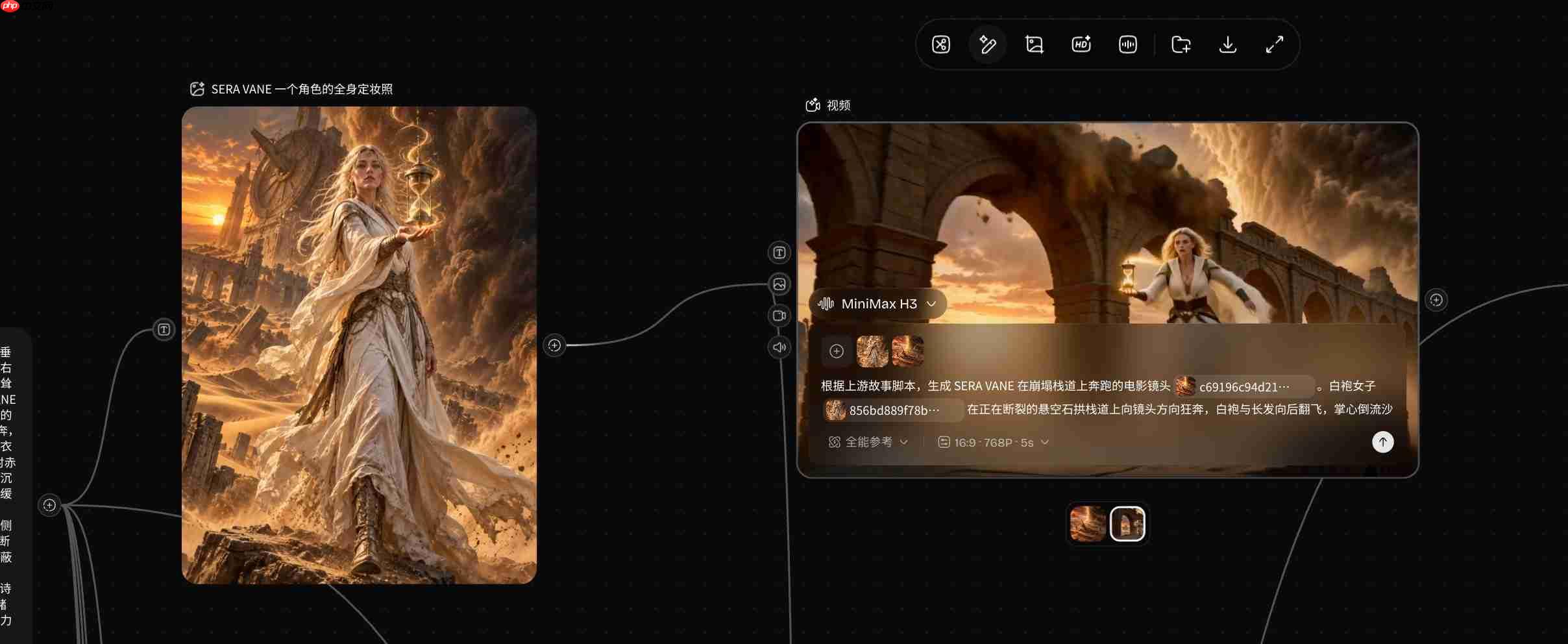Click the HD upscale icon

tap(1081, 44)
